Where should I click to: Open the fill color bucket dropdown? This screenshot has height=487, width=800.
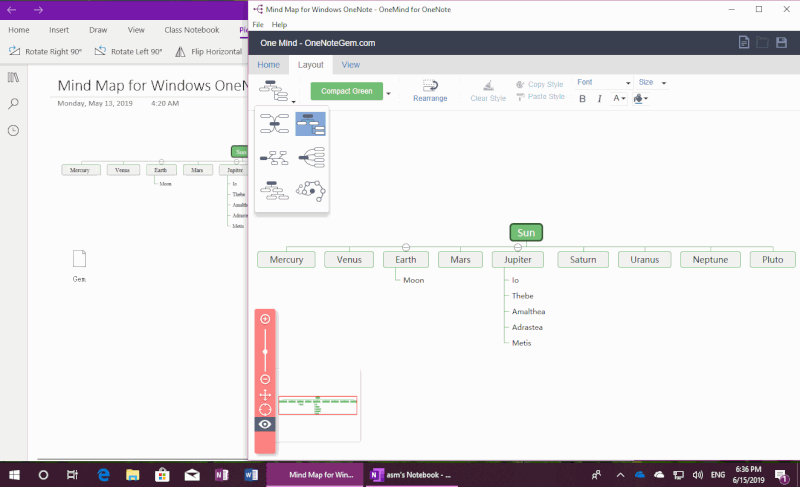coord(640,98)
